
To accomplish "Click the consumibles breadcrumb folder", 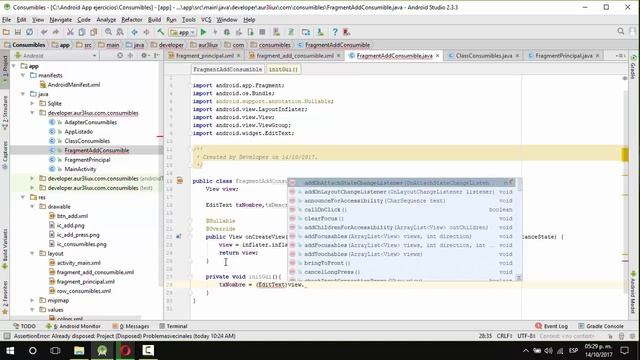I will (271, 45).
